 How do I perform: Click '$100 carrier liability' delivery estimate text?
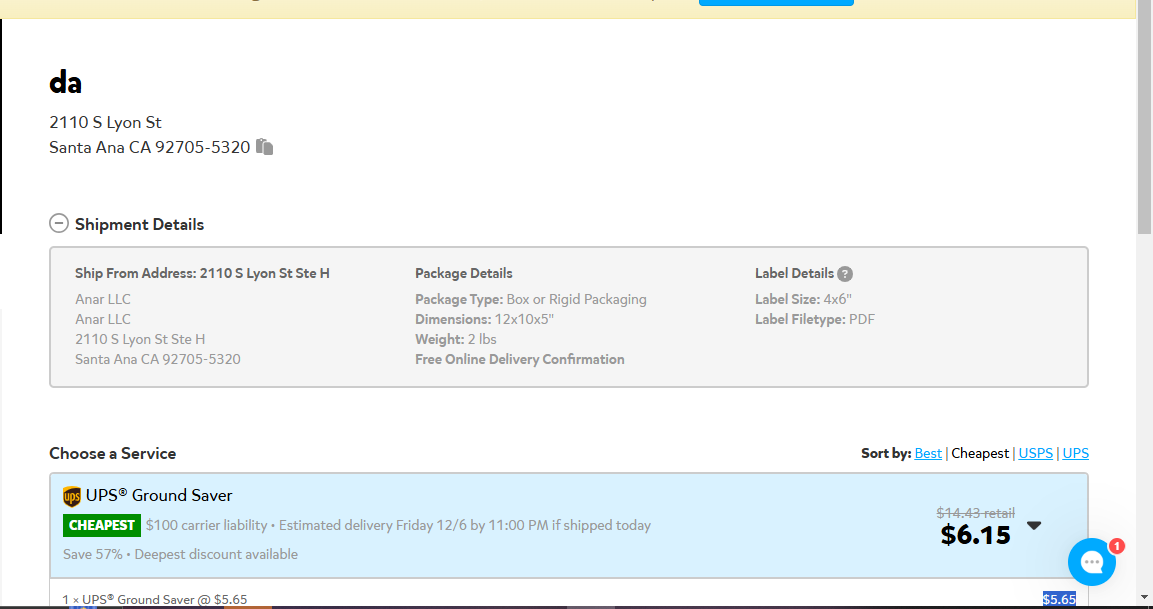click(398, 525)
